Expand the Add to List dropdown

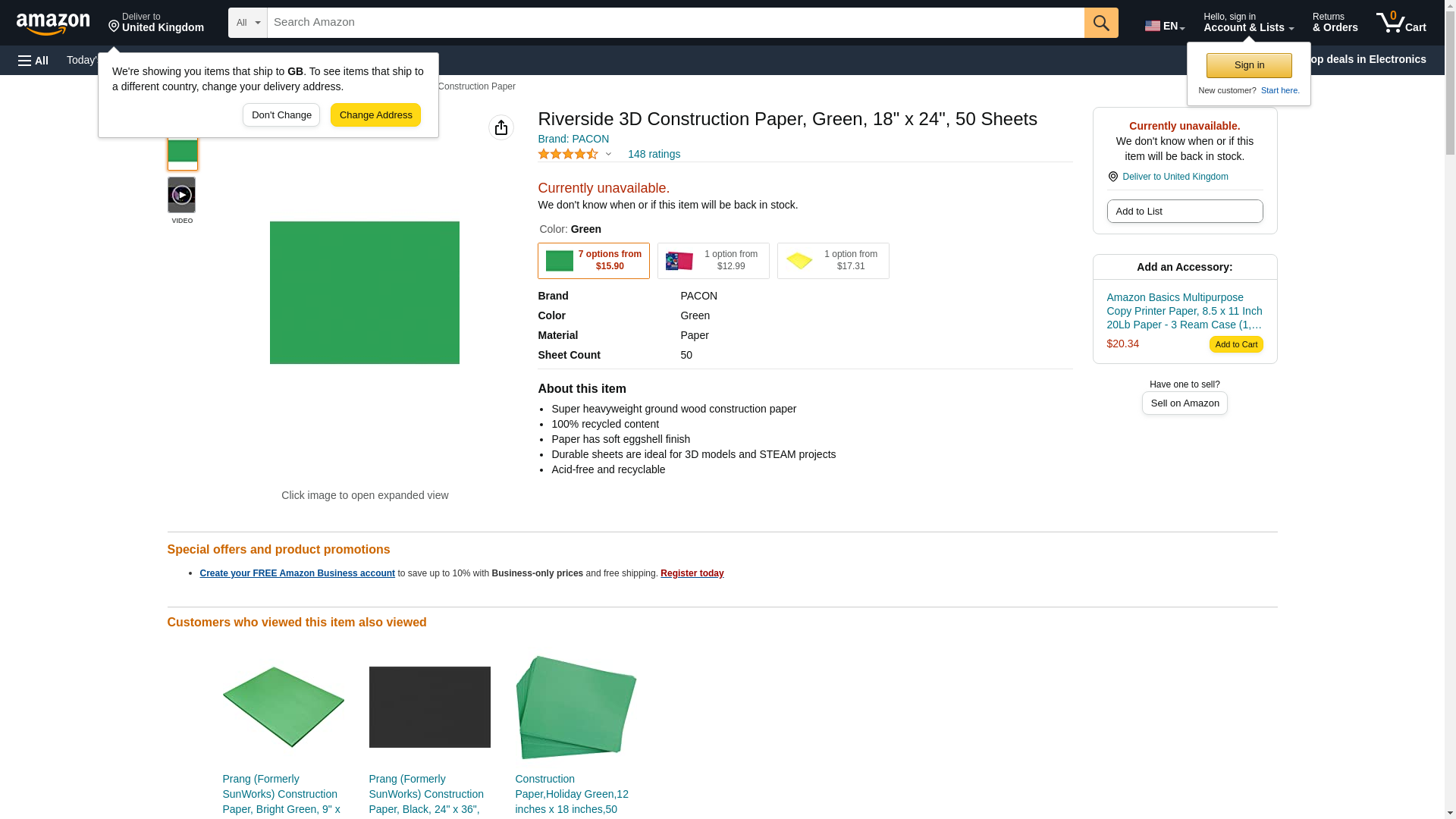[1185, 212]
